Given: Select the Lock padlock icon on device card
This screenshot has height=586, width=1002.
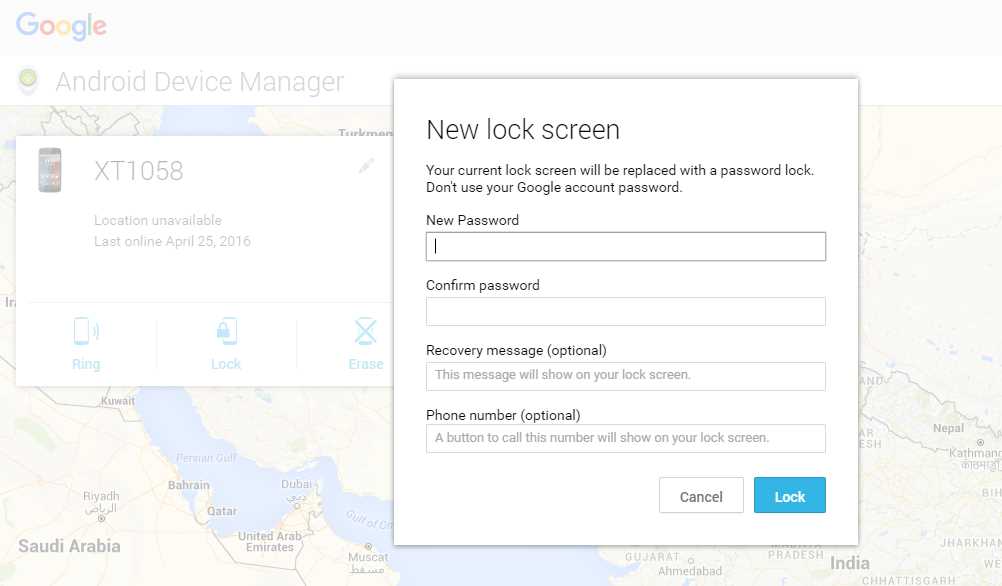Looking at the screenshot, I should pos(226,330).
